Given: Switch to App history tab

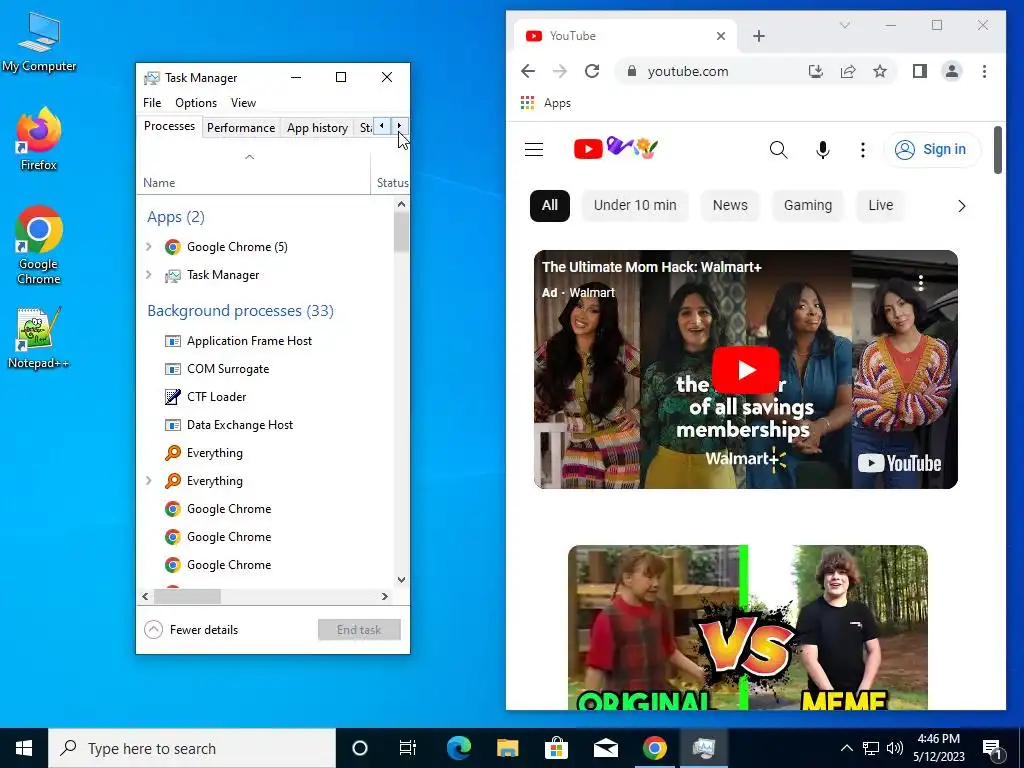Looking at the screenshot, I should [x=317, y=127].
